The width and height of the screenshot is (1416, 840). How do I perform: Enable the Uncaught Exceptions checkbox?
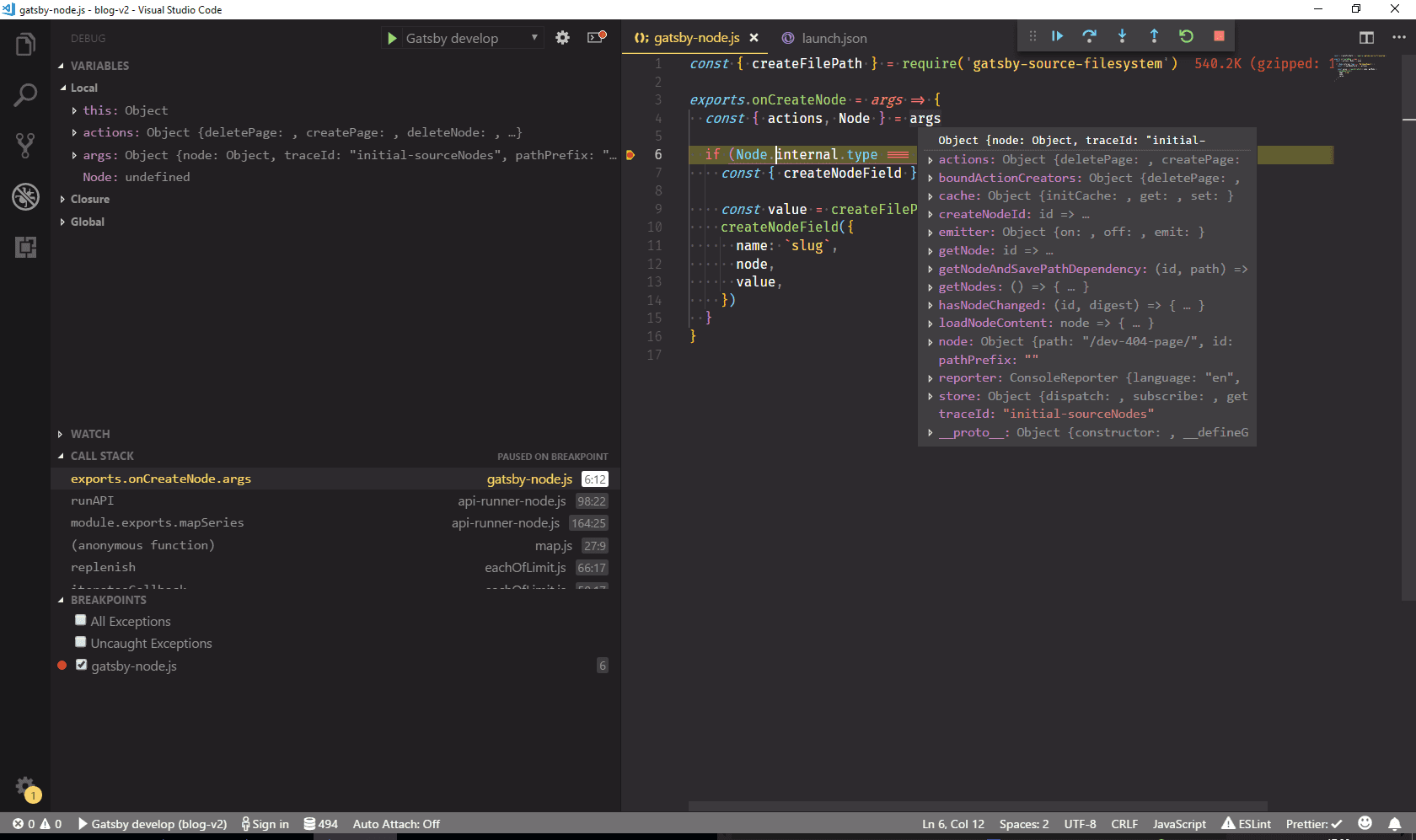tap(81, 642)
